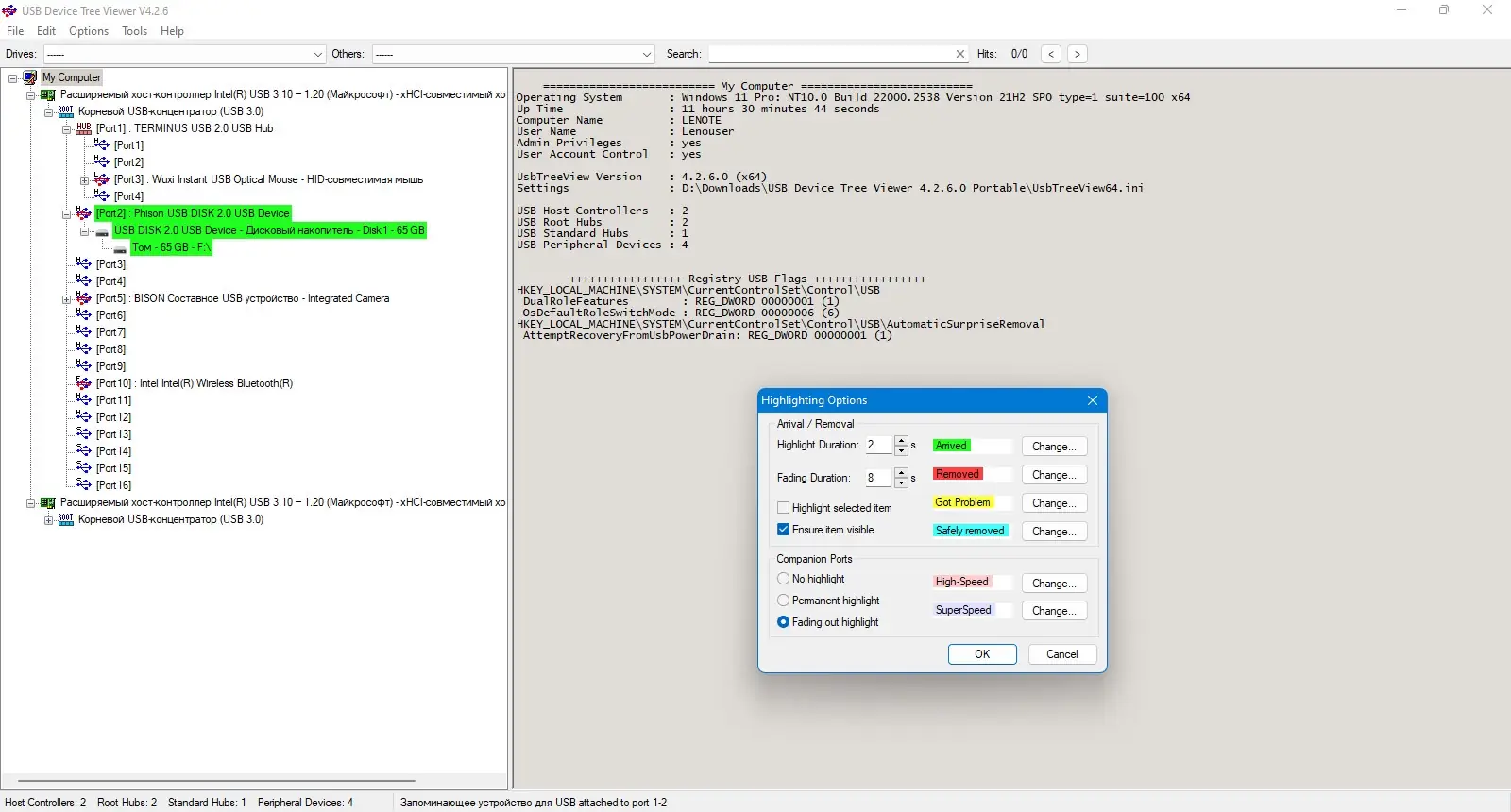The image size is (1511, 812).
Task: Go to previous search hit arrow
Action: pyautogui.click(x=1051, y=54)
